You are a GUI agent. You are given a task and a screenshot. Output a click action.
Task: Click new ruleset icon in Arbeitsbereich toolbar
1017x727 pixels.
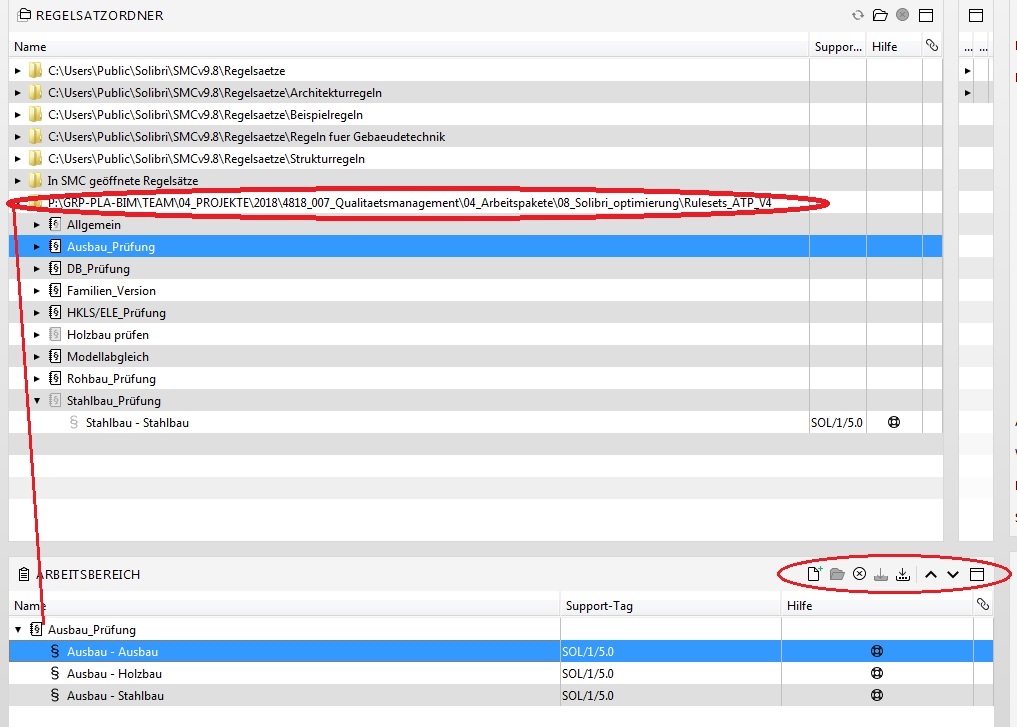[x=814, y=574]
